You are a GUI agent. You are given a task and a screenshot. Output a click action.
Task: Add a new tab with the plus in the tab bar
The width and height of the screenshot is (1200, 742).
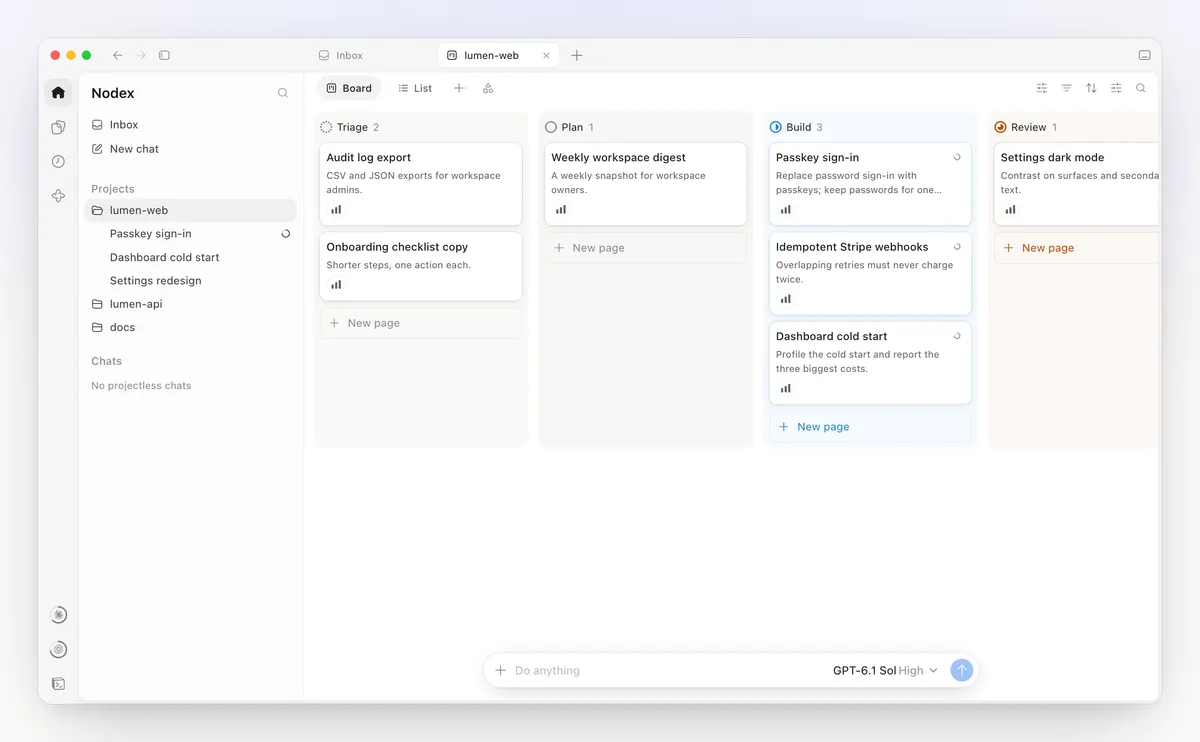[576, 55]
